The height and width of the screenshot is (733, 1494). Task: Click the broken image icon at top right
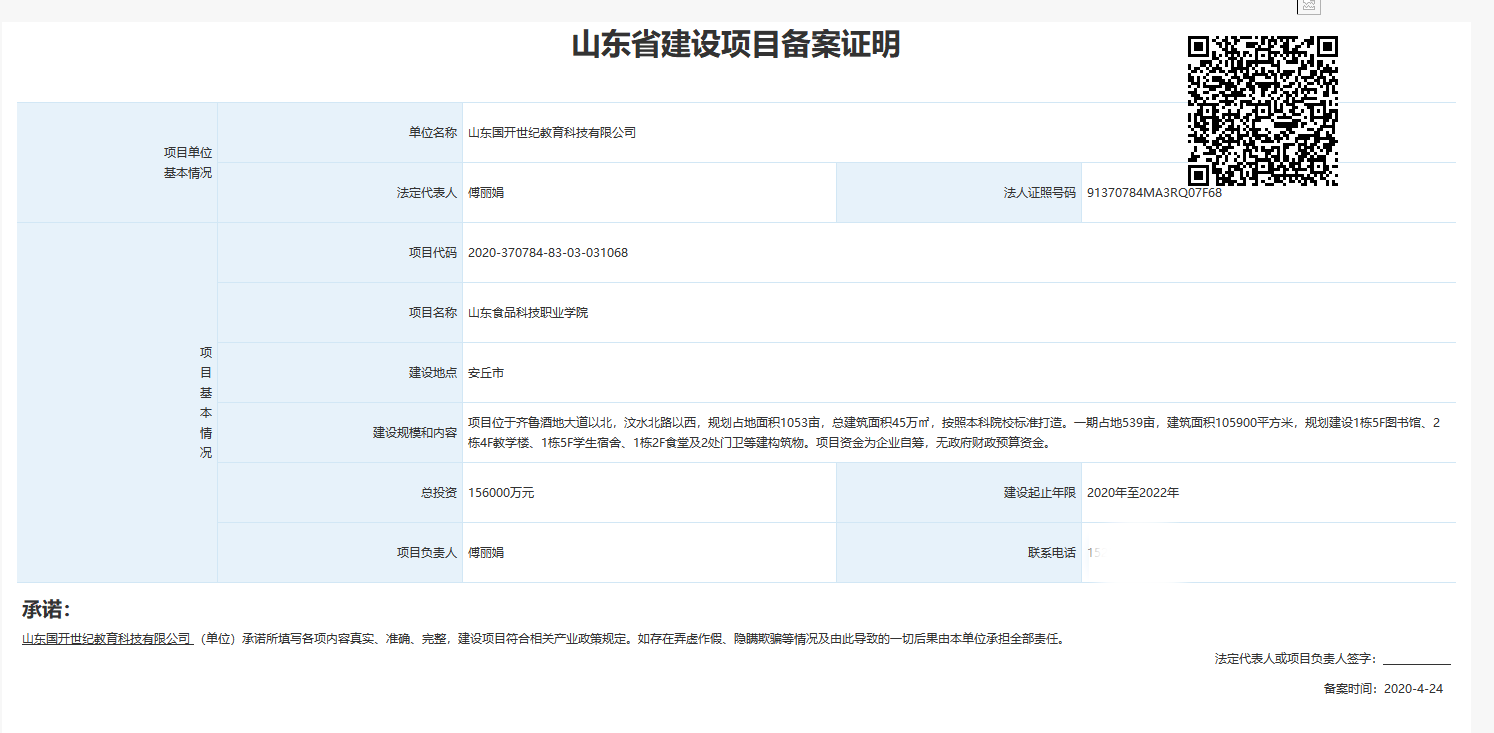click(x=1309, y=6)
